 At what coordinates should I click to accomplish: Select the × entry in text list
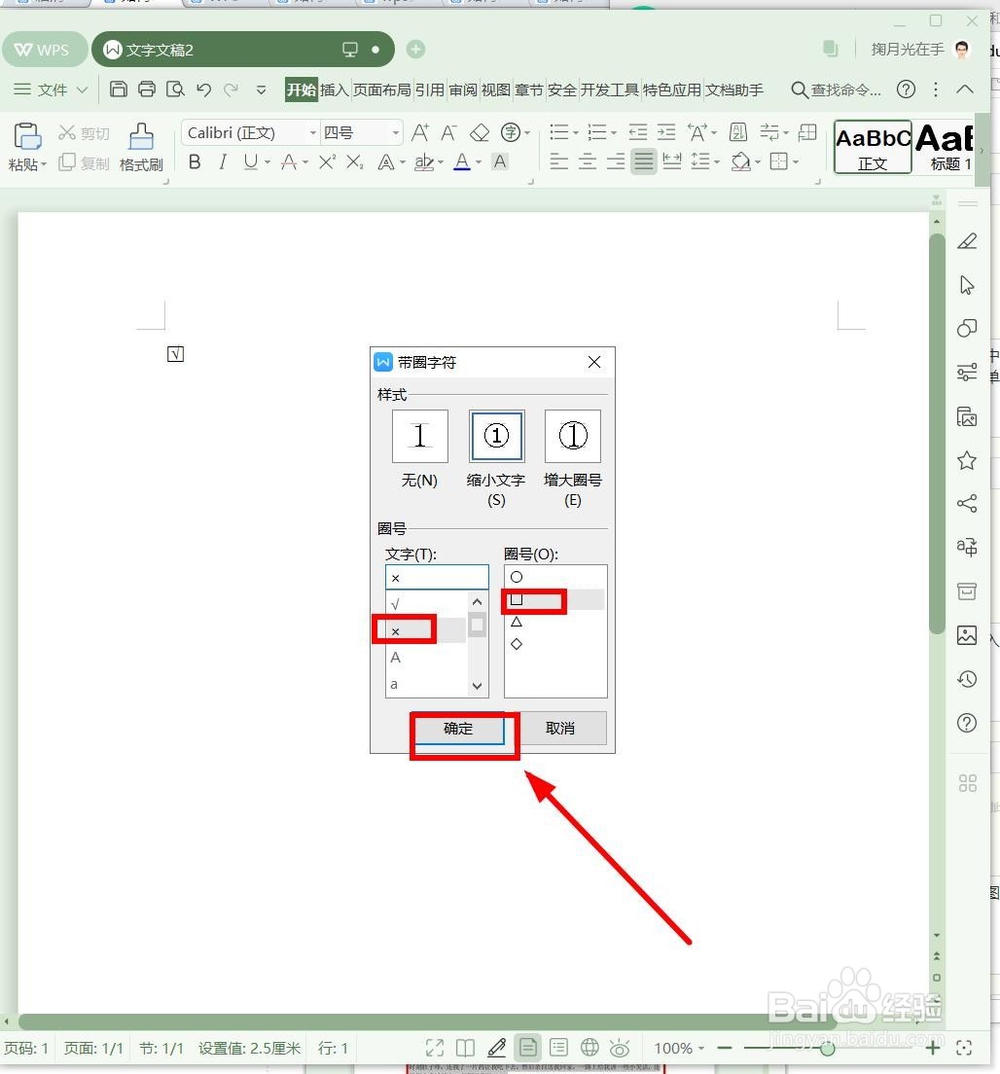click(425, 631)
